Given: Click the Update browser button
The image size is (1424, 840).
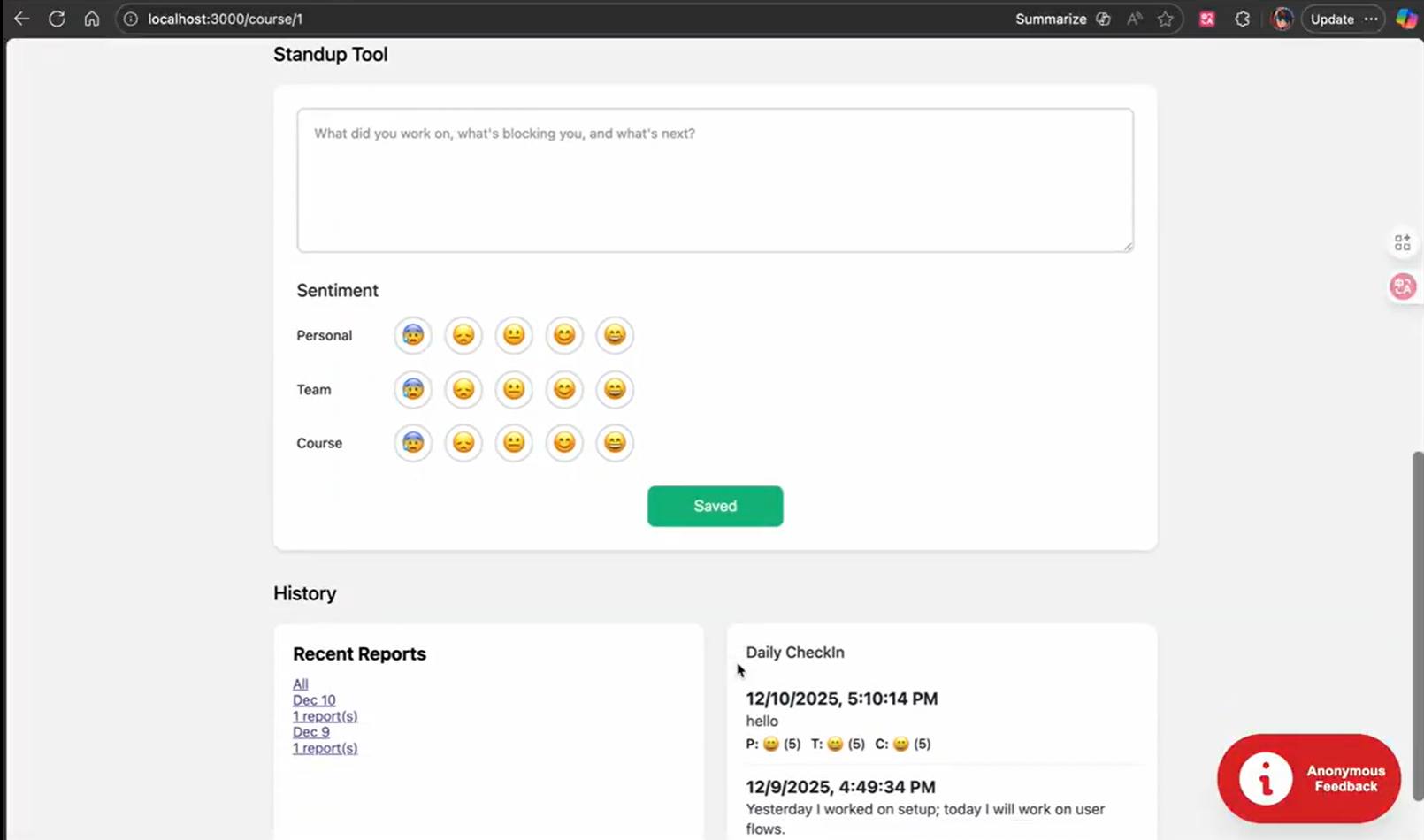Looking at the screenshot, I should pos(1332,19).
